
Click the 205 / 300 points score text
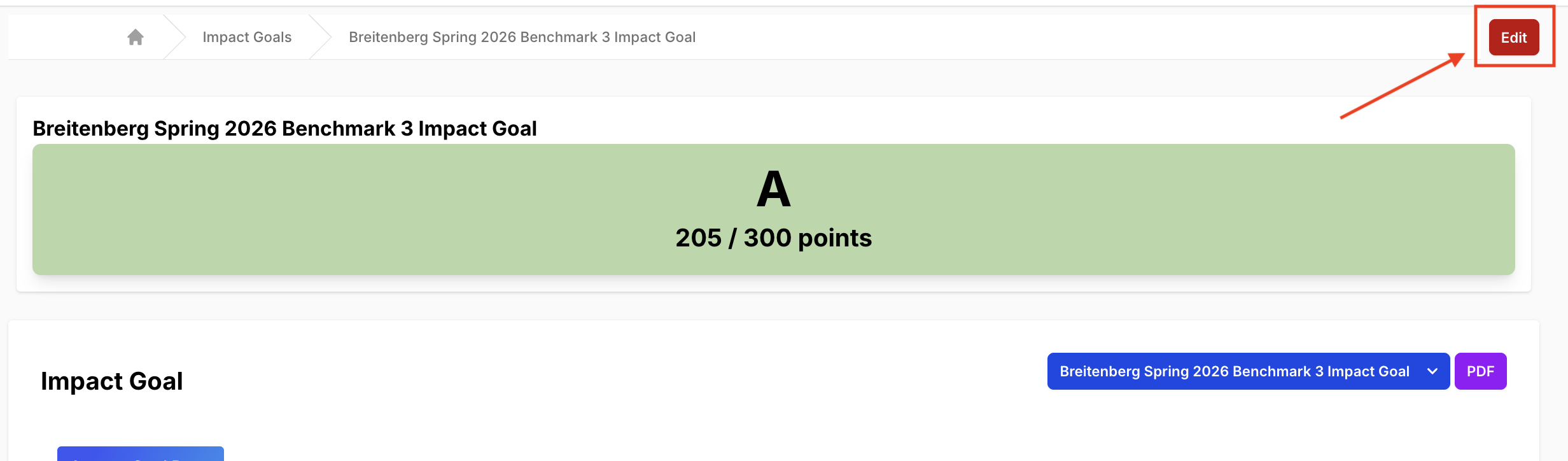pos(774,238)
